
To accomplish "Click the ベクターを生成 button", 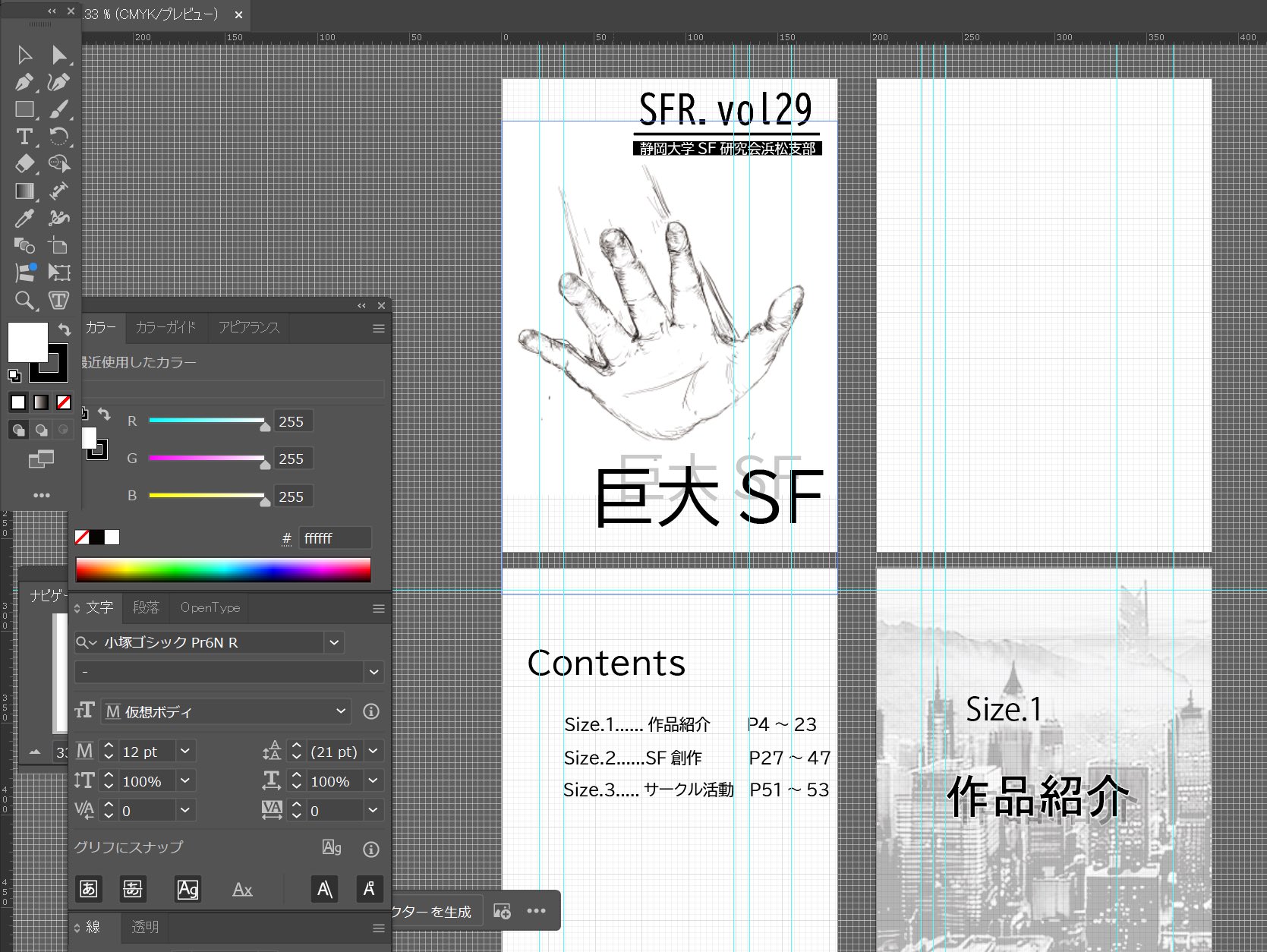I will (433, 912).
